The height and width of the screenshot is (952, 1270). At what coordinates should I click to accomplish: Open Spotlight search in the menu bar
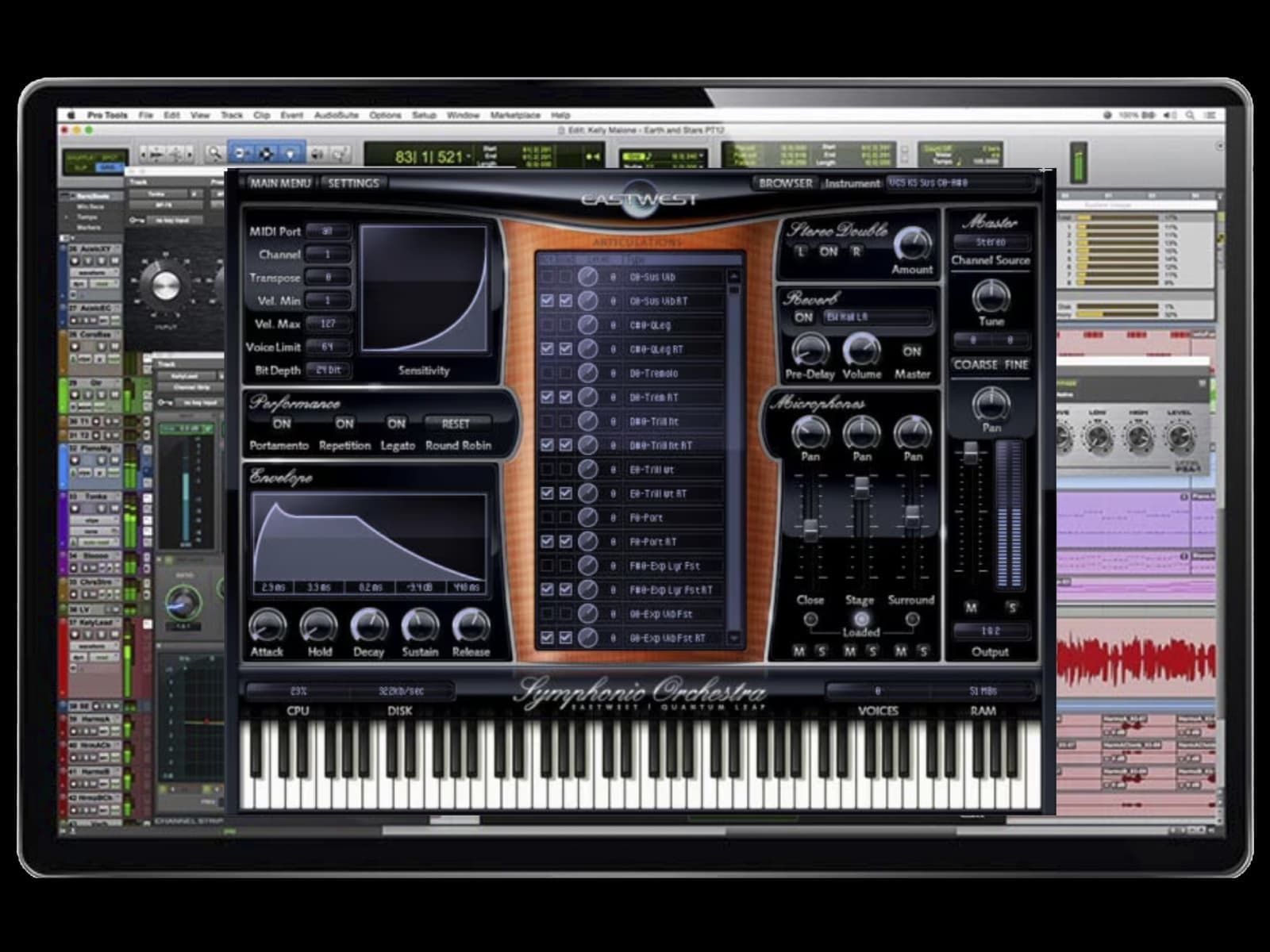[x=1190, y=115]
